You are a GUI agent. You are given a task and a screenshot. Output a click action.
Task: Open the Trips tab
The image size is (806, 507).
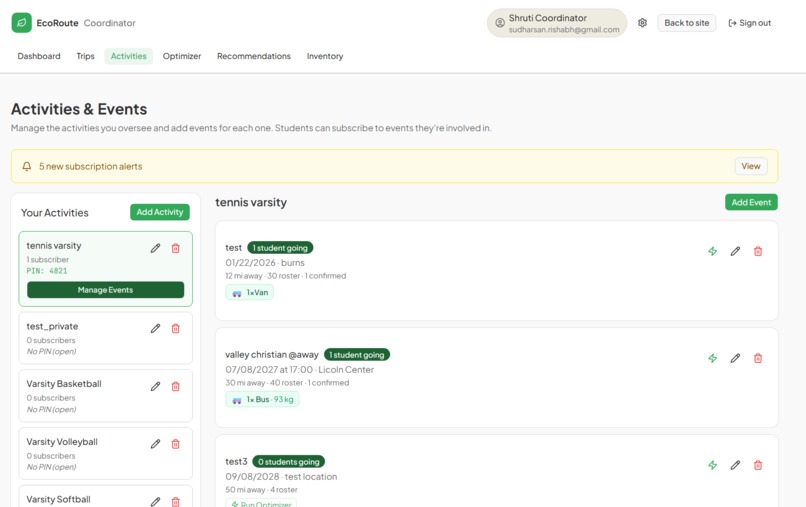[x=85, y=56]
